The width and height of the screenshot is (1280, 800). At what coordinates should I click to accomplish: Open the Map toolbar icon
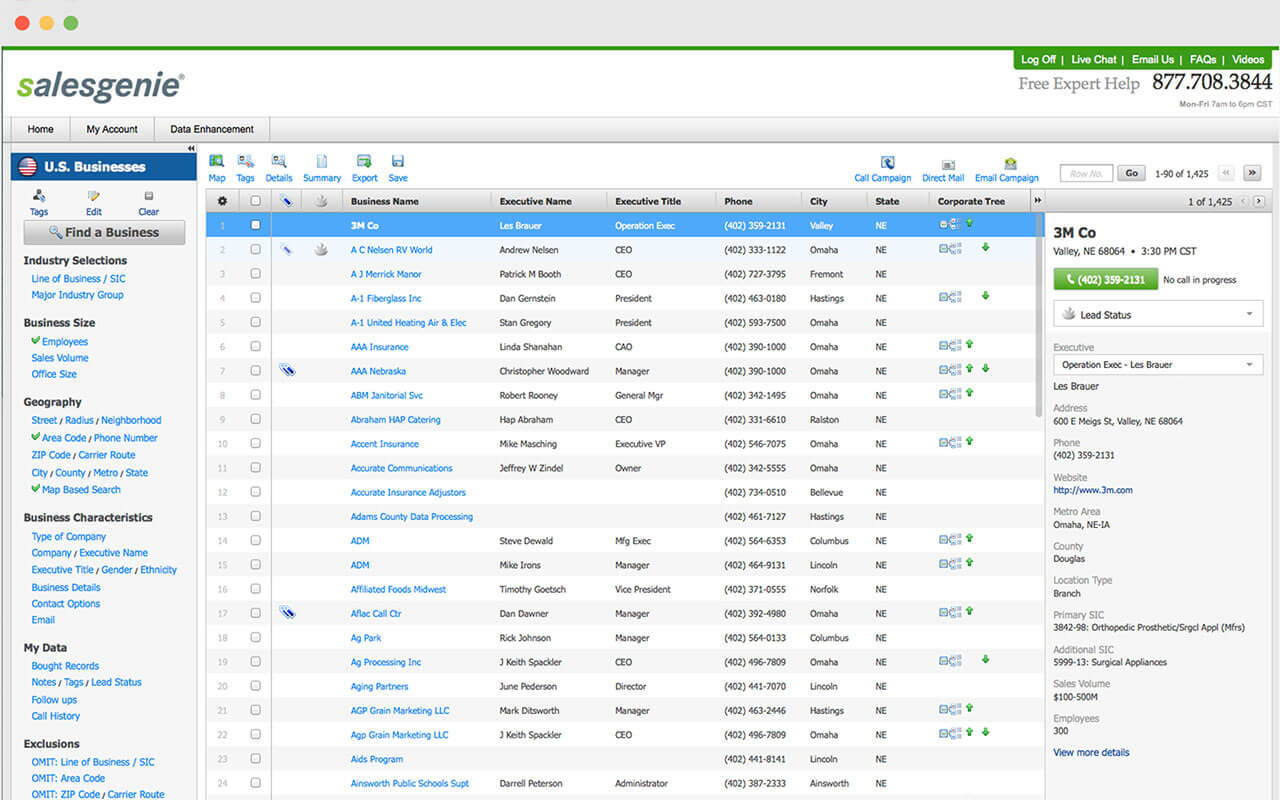point(216,162)
